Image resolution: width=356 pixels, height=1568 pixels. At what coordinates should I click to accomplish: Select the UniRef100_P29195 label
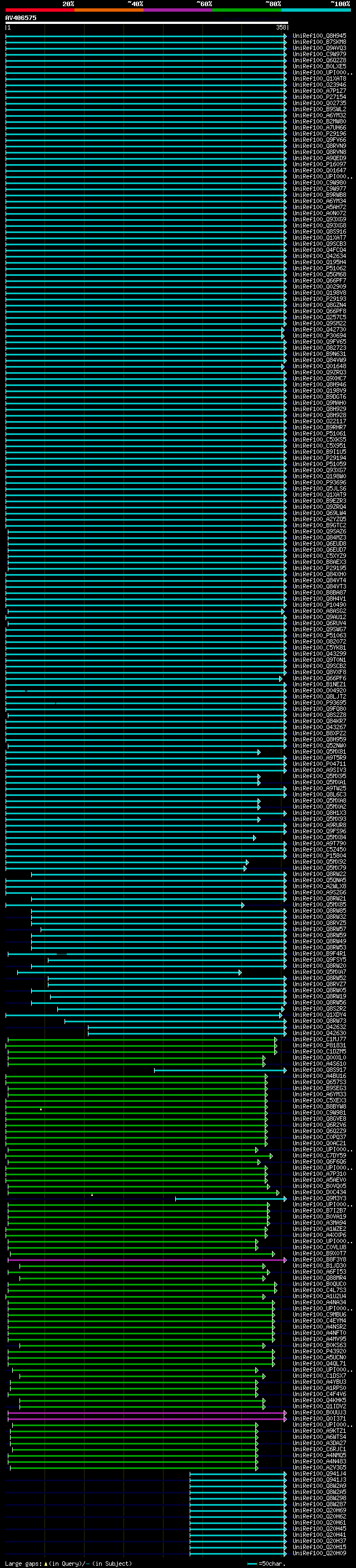click(x=319, y=568)
